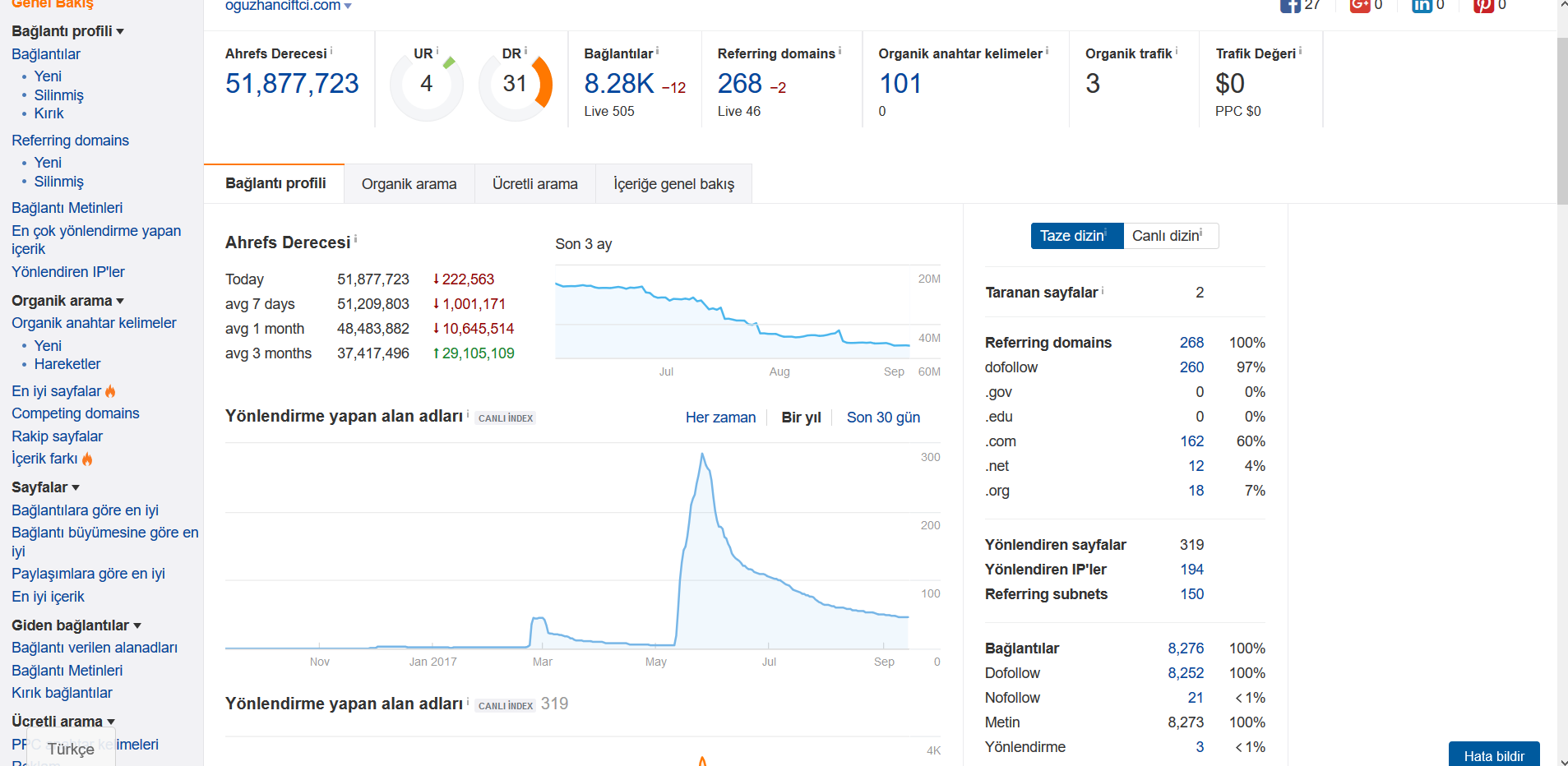Click info icon beside Trafik Değeri
Viewport: 1568px width, 766px height.
tap(1300, 51)
